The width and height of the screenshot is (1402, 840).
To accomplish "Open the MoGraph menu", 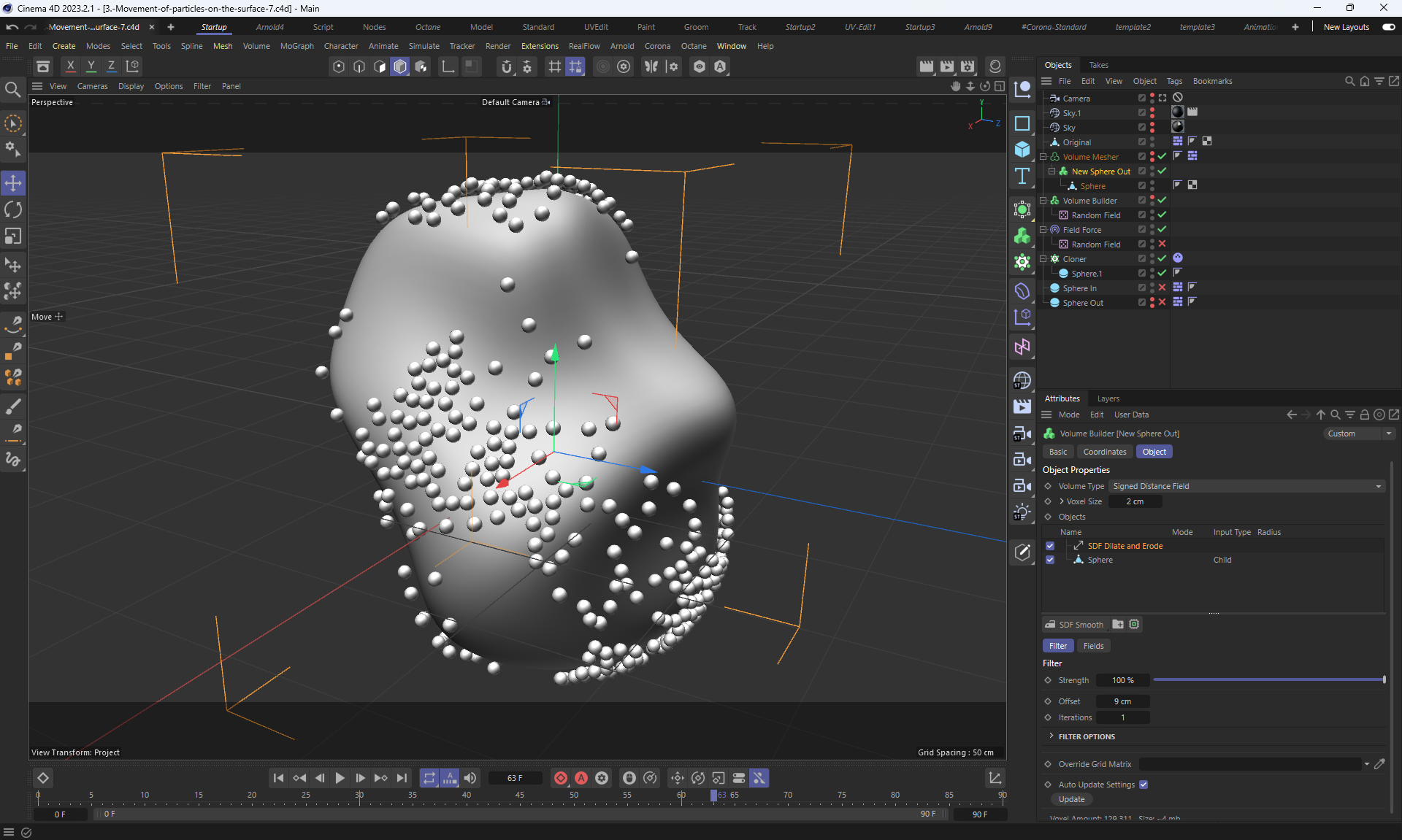I will coord(296,46).
